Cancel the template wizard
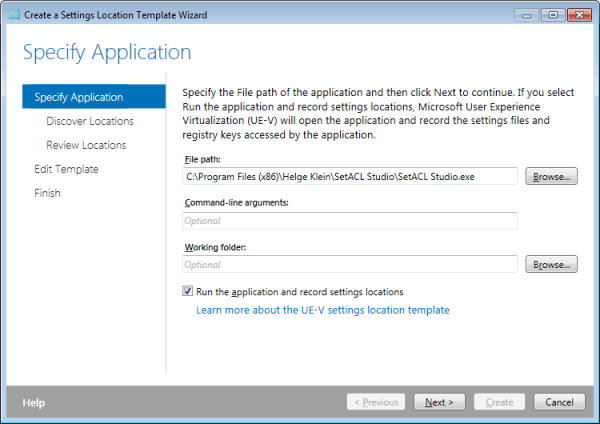600x424 pixels. pos(559,402)
